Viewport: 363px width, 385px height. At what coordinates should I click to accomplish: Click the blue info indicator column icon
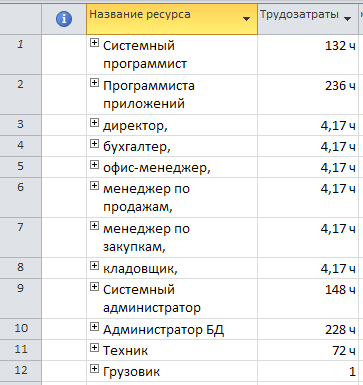tap(64, 19)
